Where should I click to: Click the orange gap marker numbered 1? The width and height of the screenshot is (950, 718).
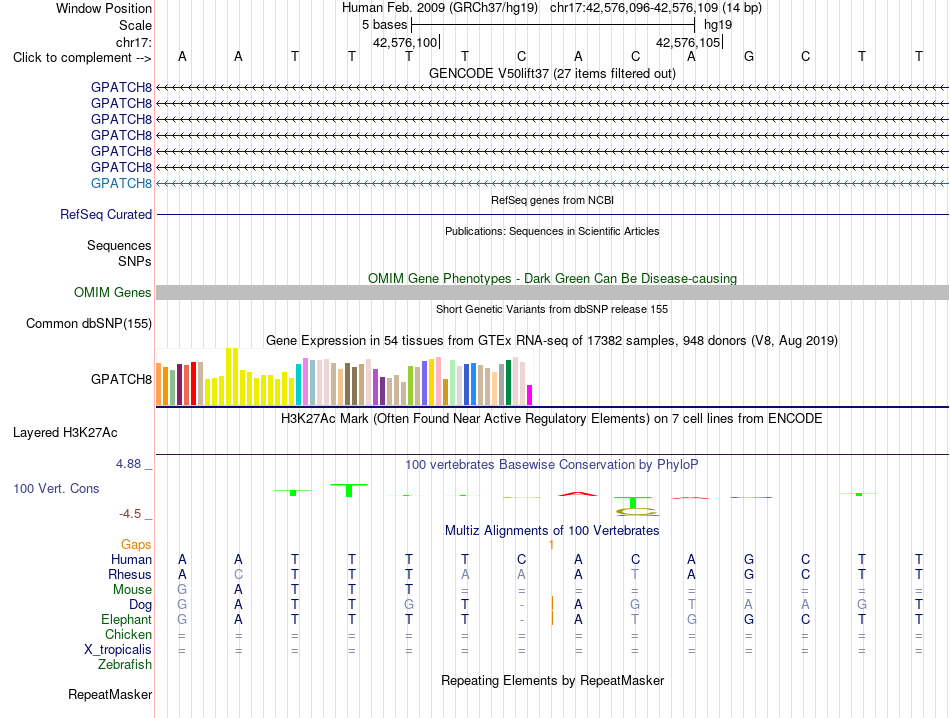point(551,545)
